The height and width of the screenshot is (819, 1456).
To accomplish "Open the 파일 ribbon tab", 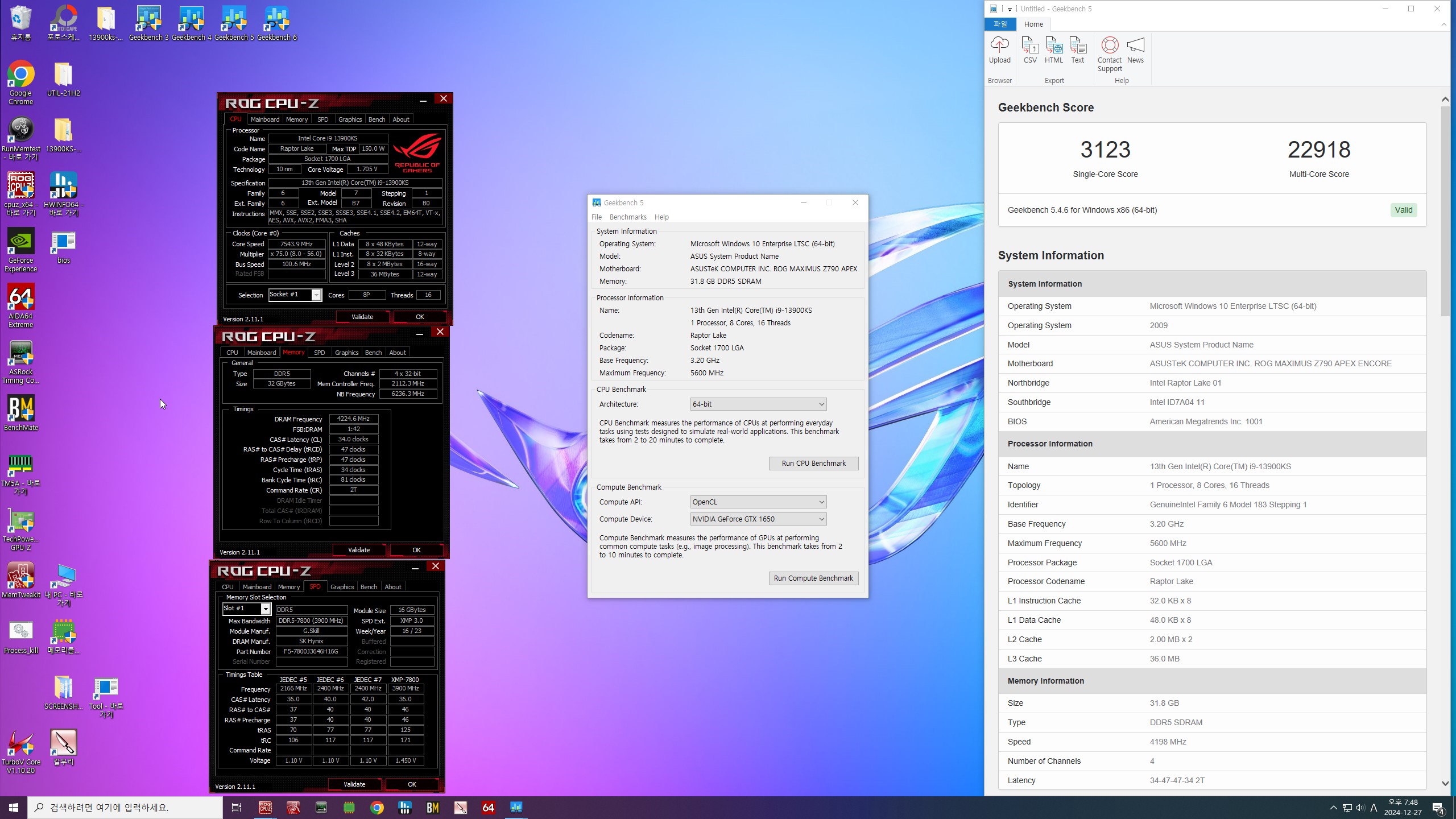I will click(x=1000, y=24).
